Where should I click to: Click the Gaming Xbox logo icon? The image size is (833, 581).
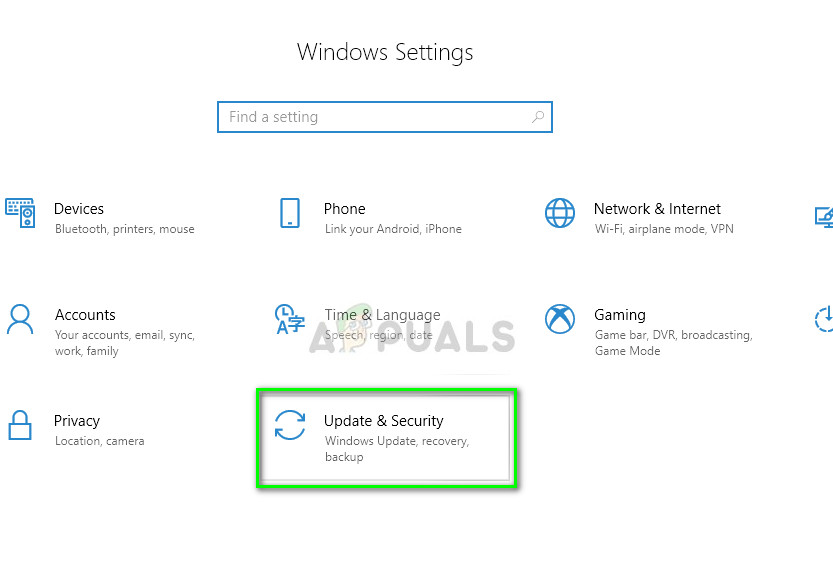point(560,319)
